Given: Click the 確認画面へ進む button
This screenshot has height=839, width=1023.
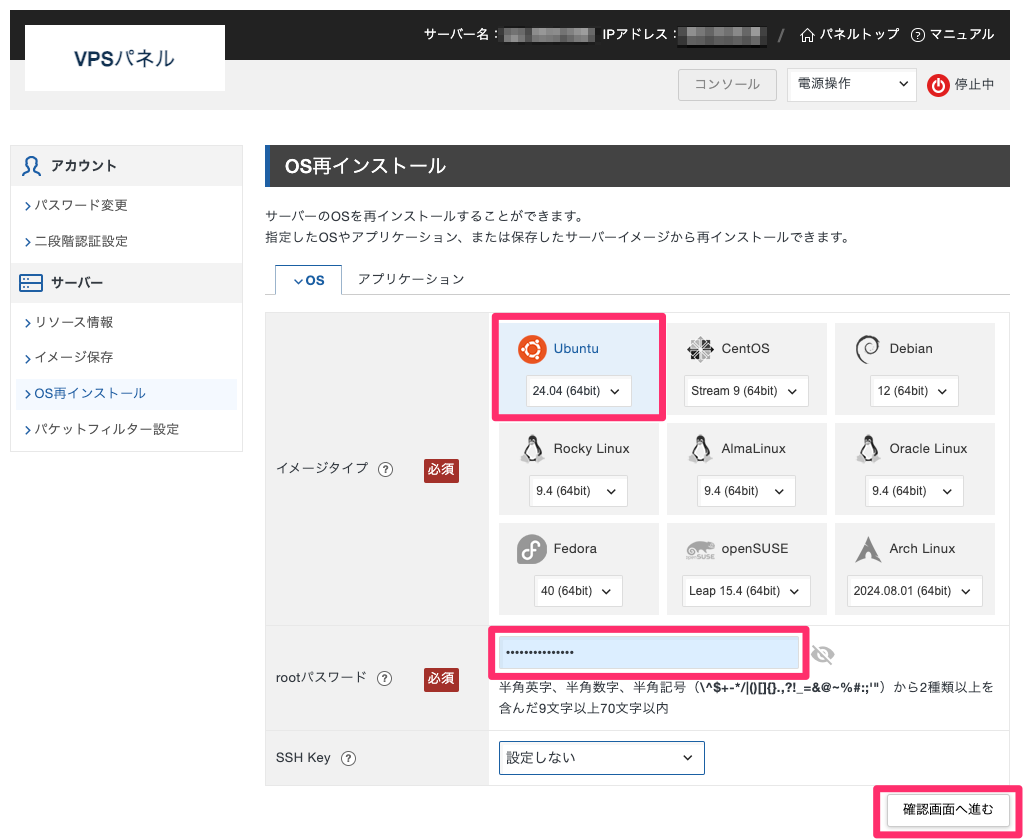Looking at the screenshot, I should 948,809.
